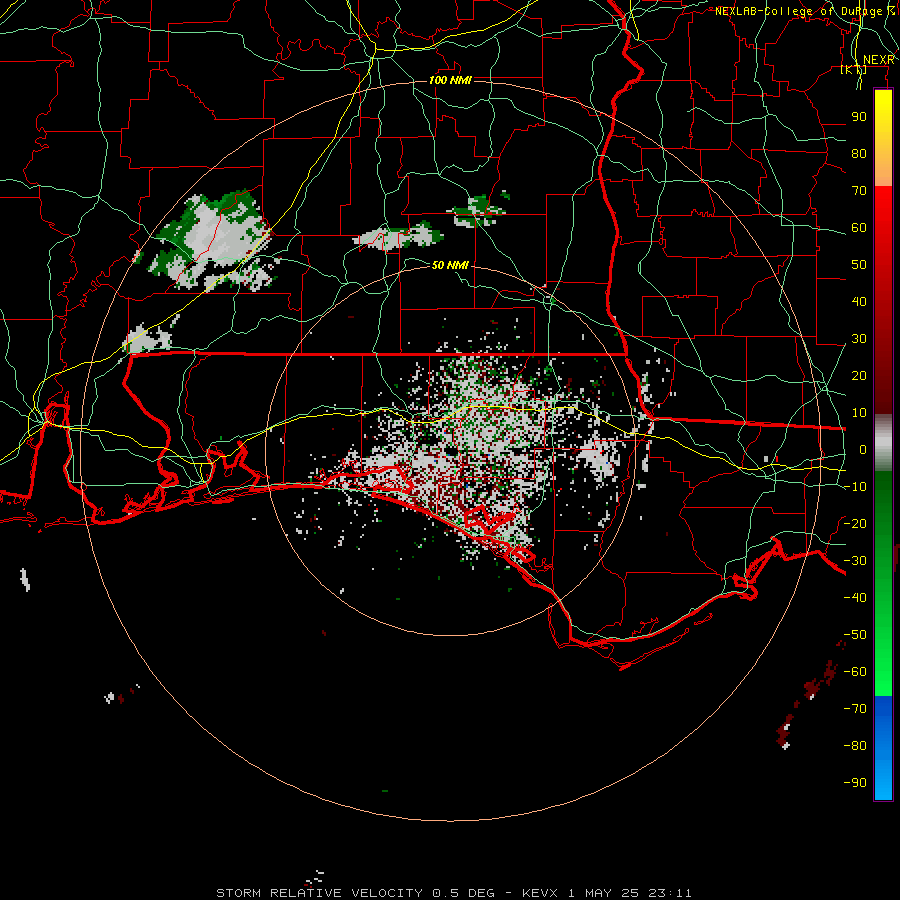The width and height of the screenshot is (900, 900).
Task: Select the -50 value on velocity scale
Action: [x=855, y=634]
